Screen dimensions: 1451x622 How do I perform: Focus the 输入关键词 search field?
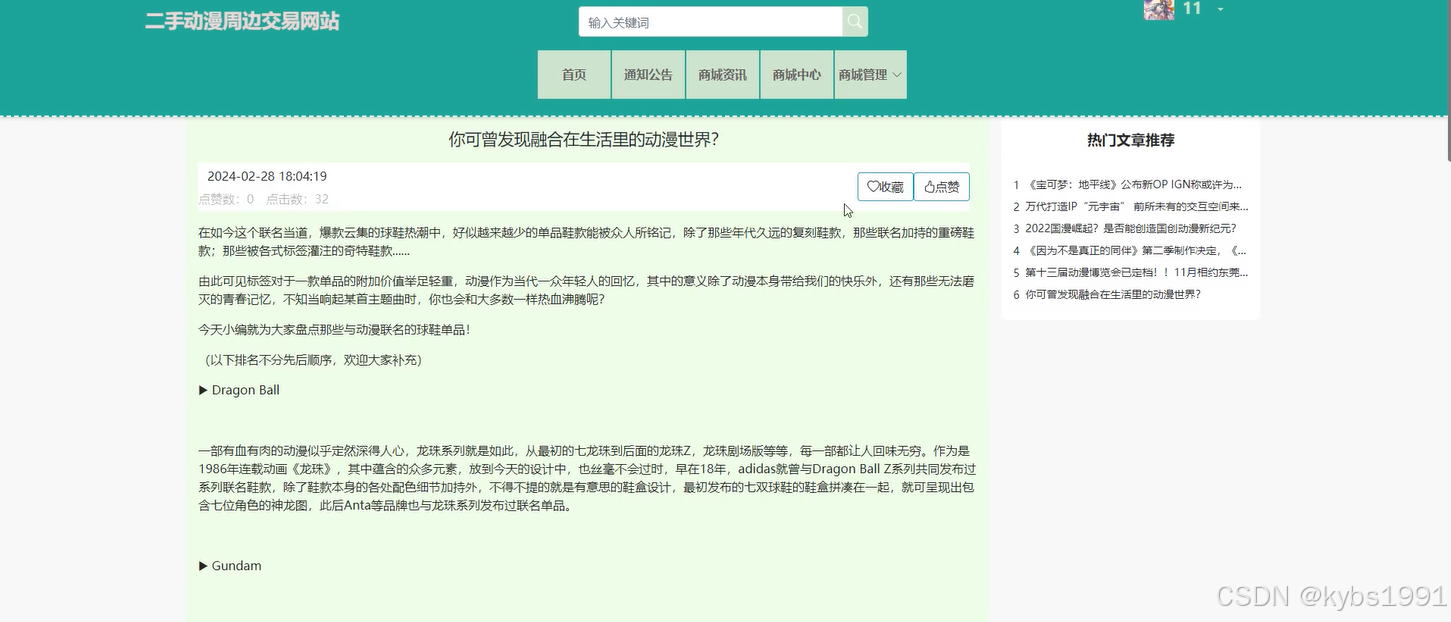711,22
